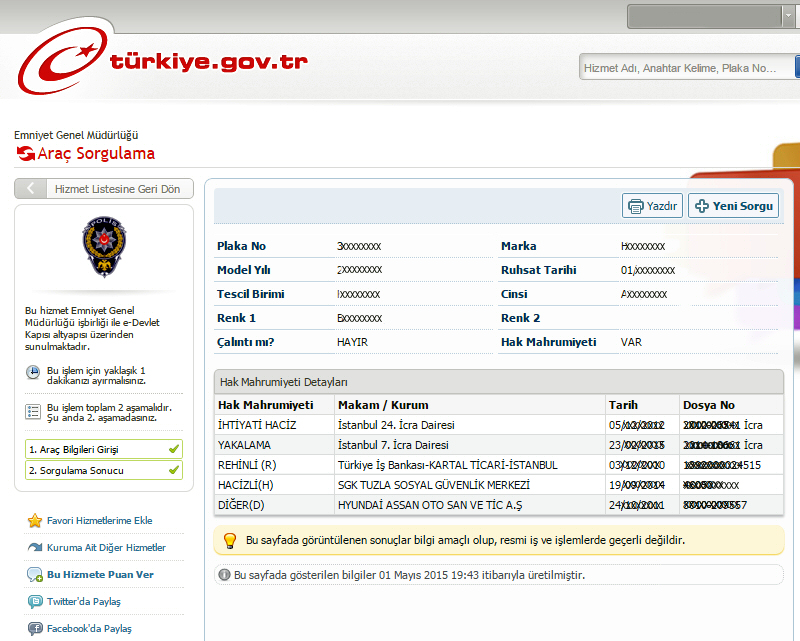Click the list icon beside the step count note
Viewport: 800px width, 641px height.
(x=33, y=411)
